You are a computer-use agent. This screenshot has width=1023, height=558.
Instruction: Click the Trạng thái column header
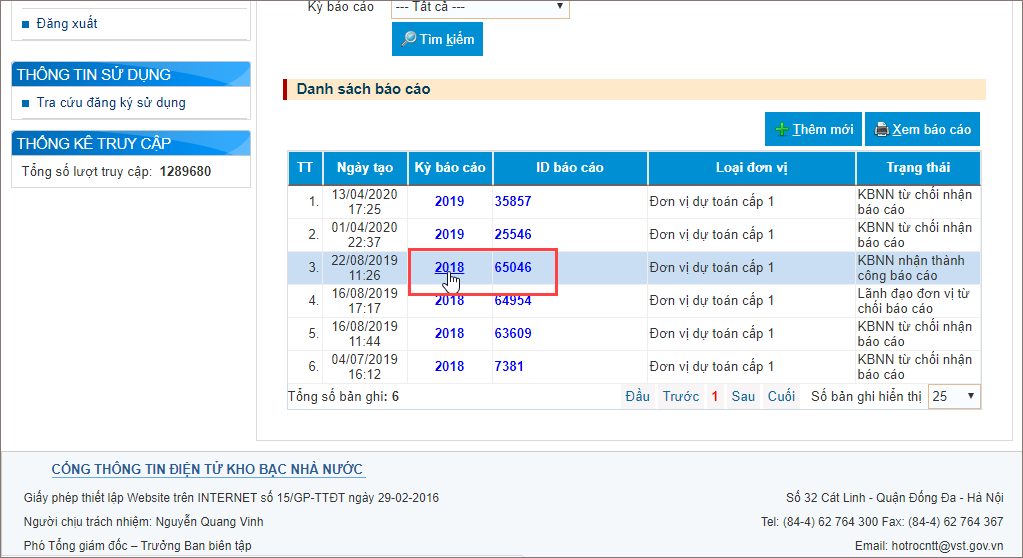918,168
